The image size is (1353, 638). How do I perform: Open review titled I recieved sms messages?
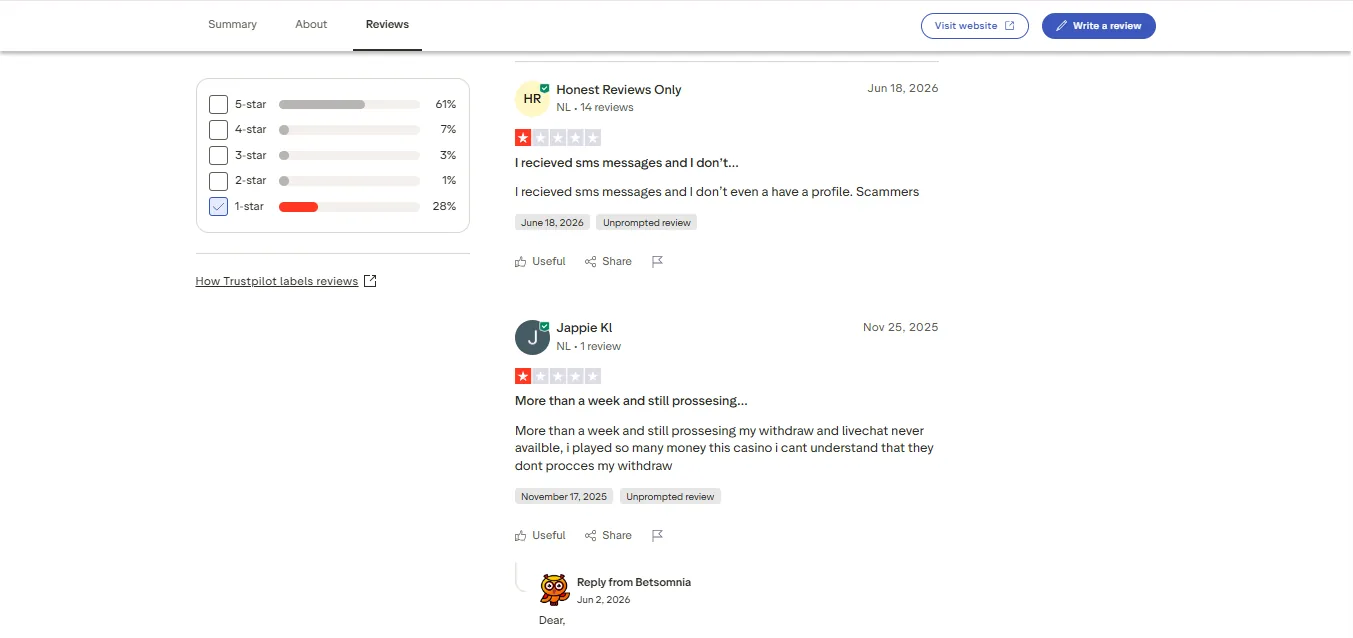coord(627,163)
